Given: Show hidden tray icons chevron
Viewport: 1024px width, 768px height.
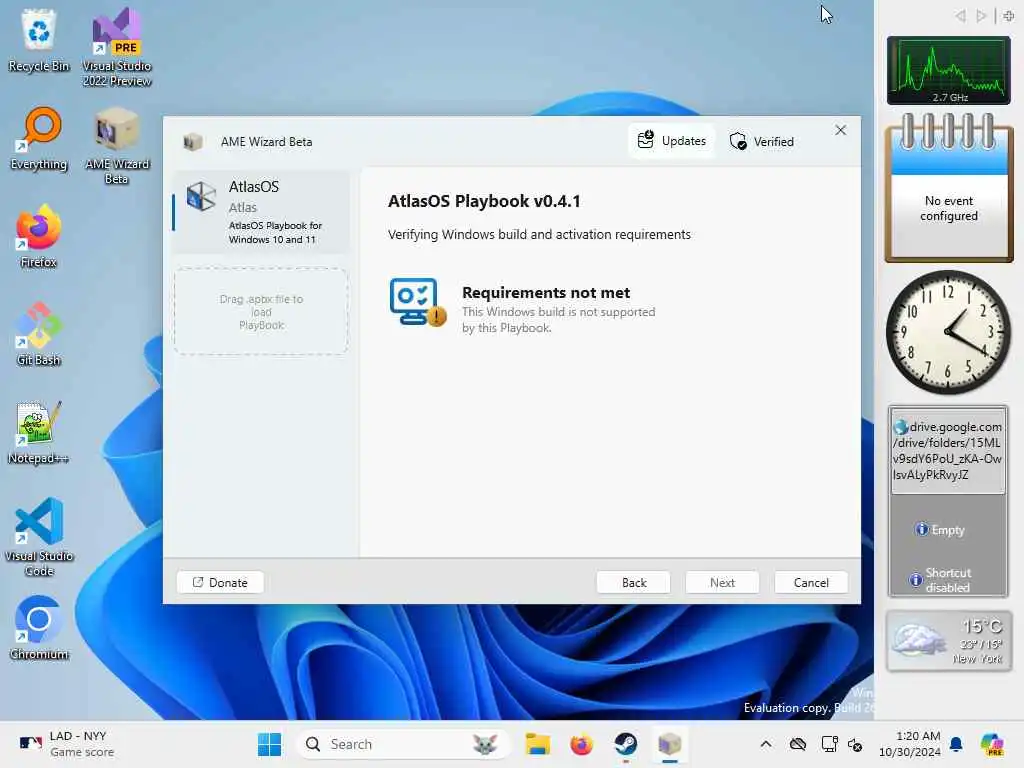Looking at the screenshot, I should coord(766,744).
